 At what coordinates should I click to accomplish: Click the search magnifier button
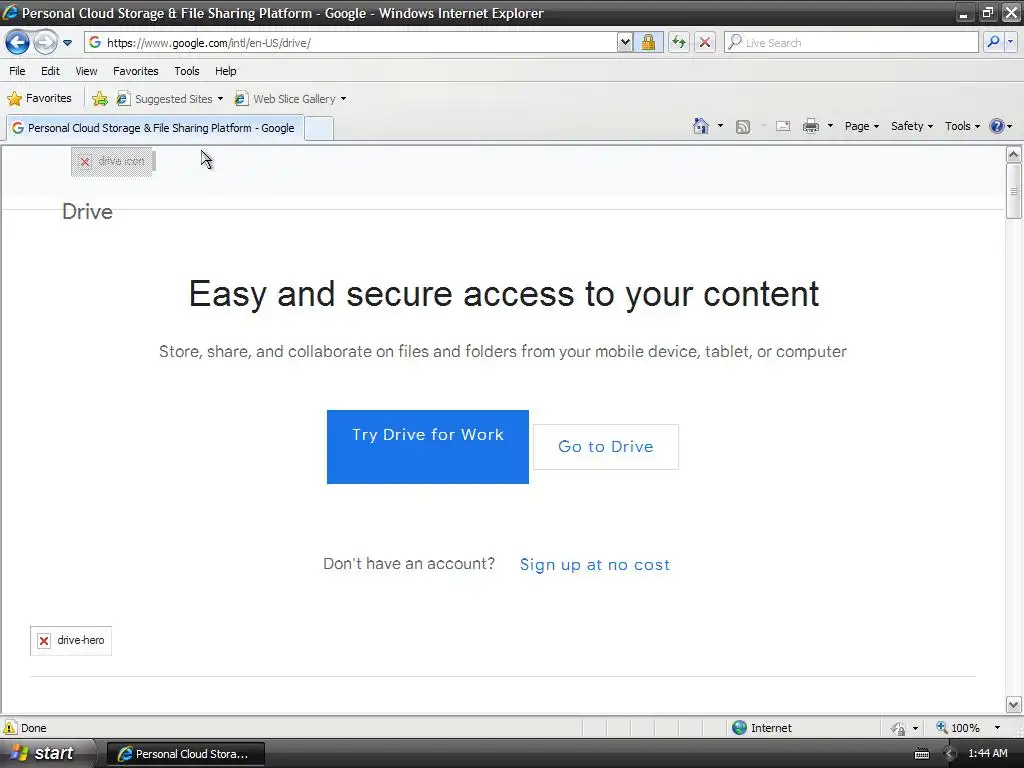click(993, 42)
